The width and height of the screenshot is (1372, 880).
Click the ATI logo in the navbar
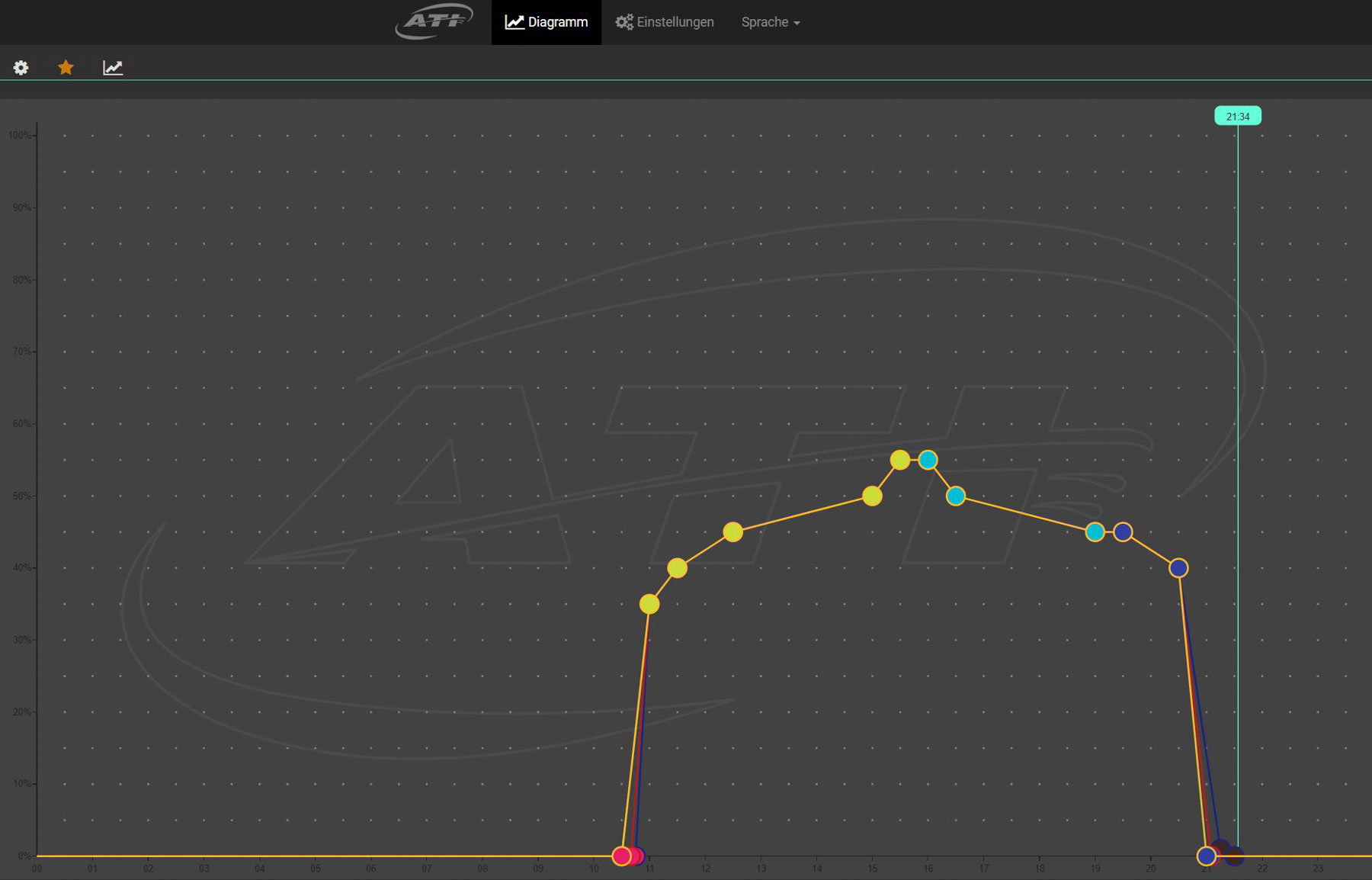point(433,21)
